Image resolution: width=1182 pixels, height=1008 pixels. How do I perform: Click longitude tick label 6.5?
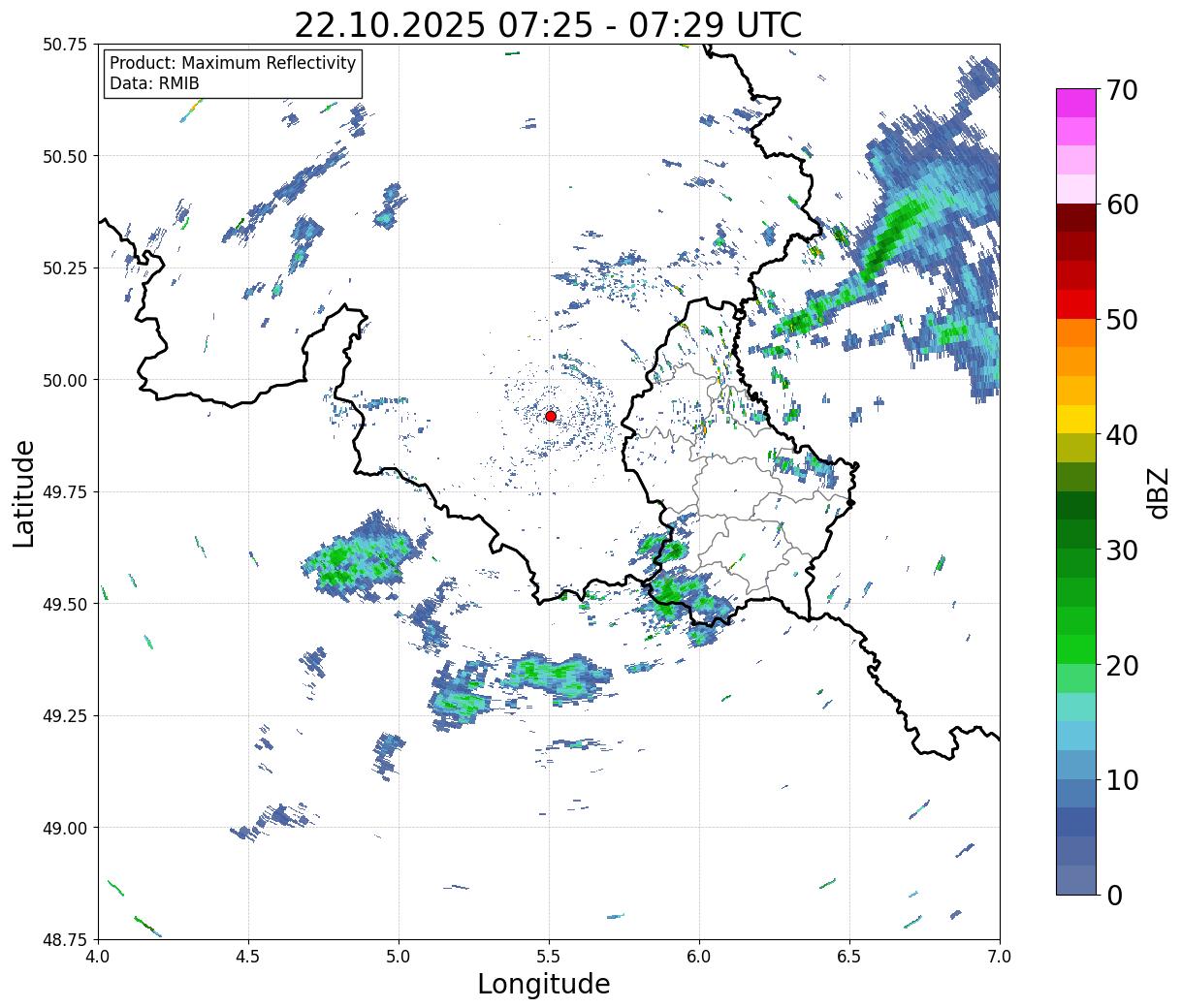coord(849,956)
